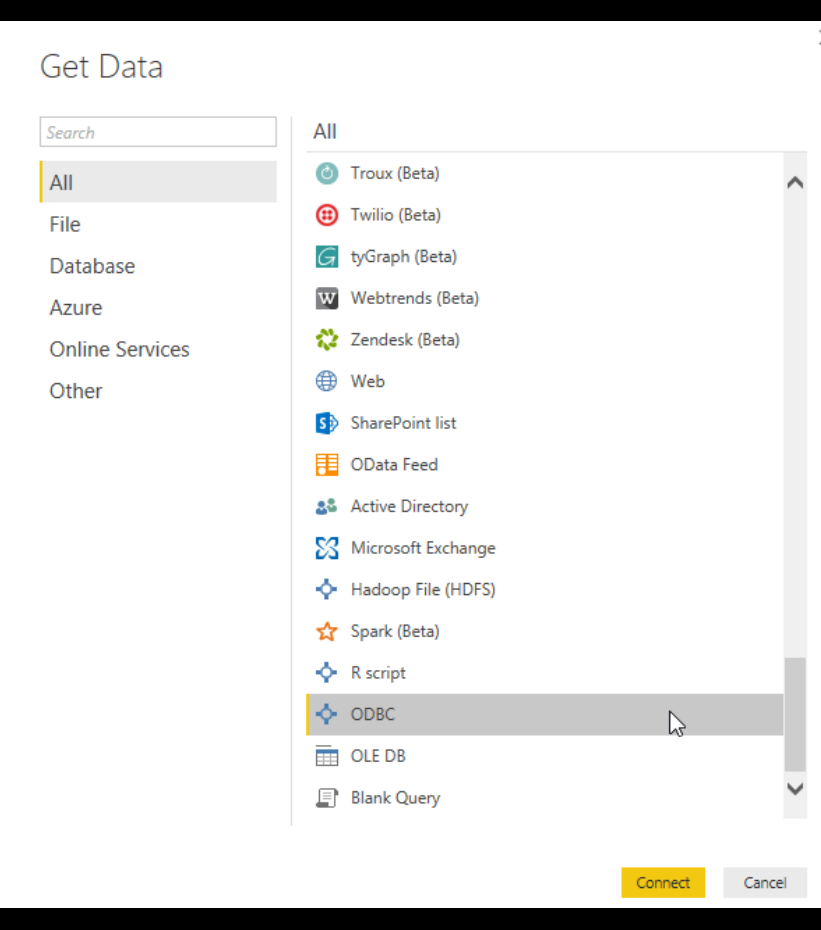Select the R script icon
This screenshot has width=821, height=930.
(326, 673)
